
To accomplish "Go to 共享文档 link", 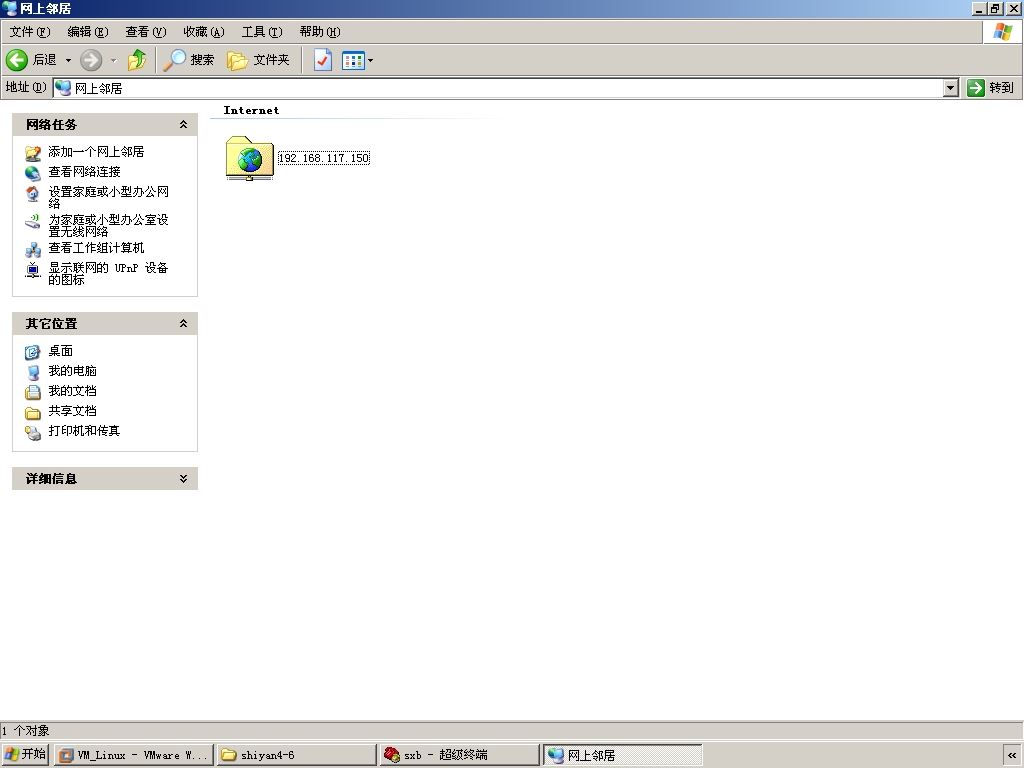I will tap(72, 411).
